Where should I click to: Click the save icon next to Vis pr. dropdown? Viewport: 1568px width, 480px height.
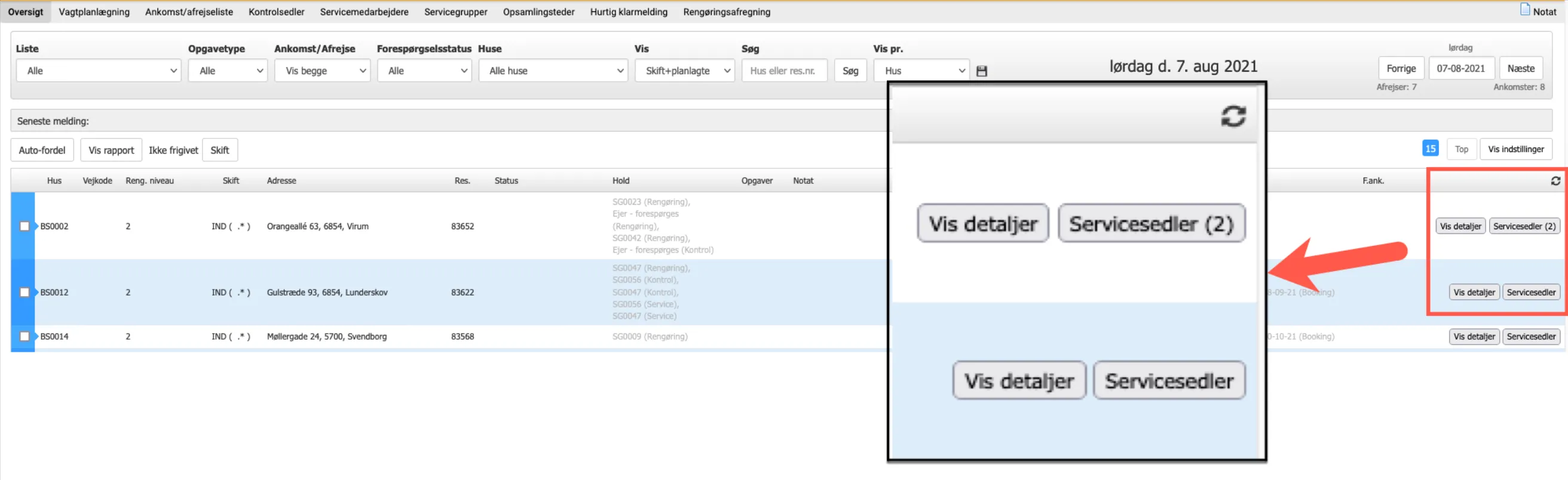[981, 71]
